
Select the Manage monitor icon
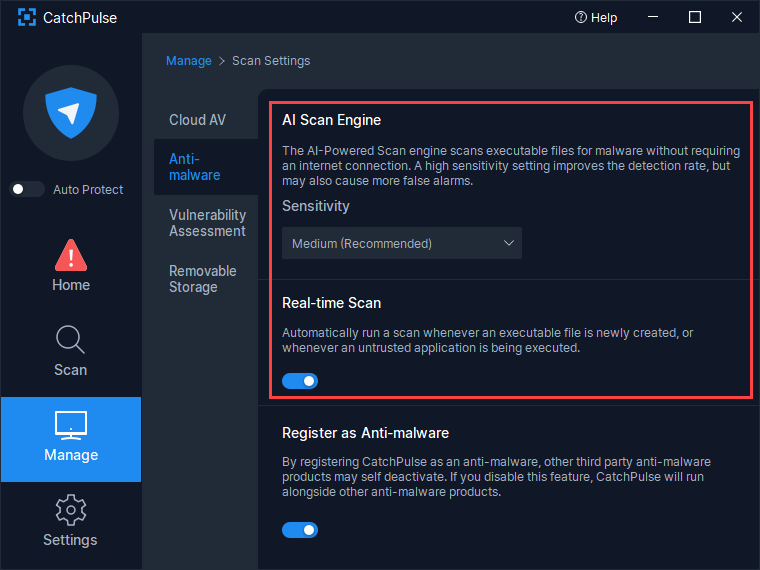click(71, 425)
